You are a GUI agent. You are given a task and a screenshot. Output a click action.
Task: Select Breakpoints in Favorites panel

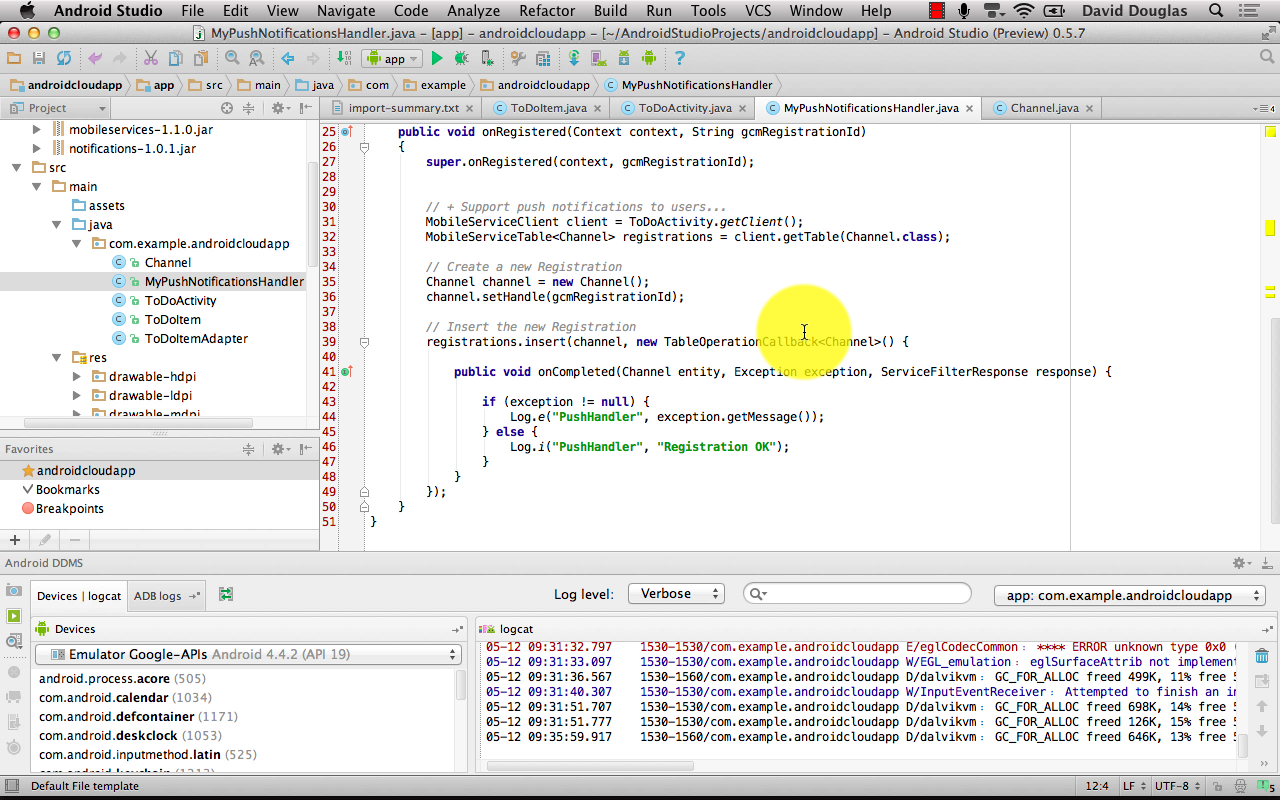(70, 509)
